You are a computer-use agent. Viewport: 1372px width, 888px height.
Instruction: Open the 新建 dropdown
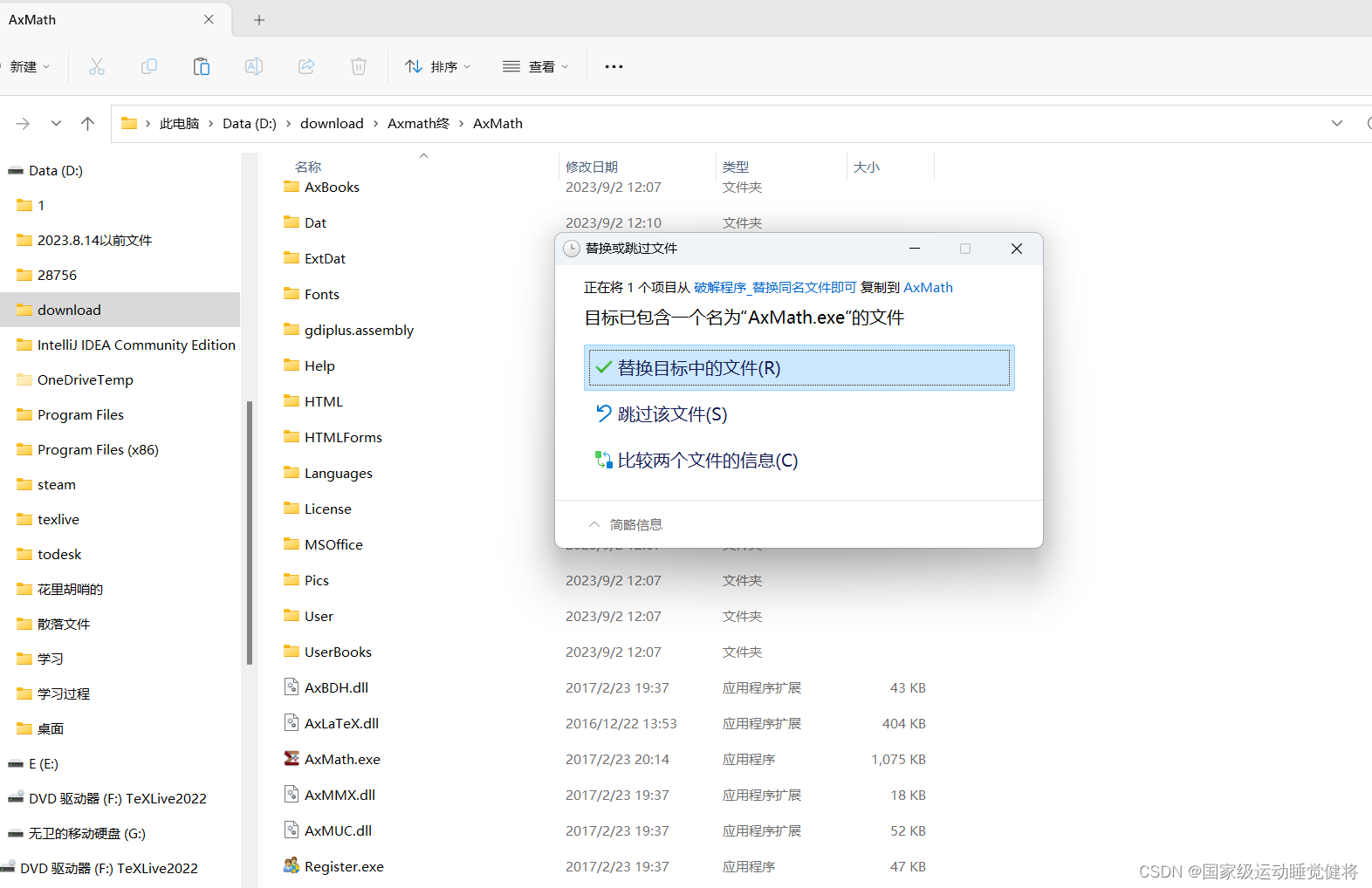(x=30, y=66)
